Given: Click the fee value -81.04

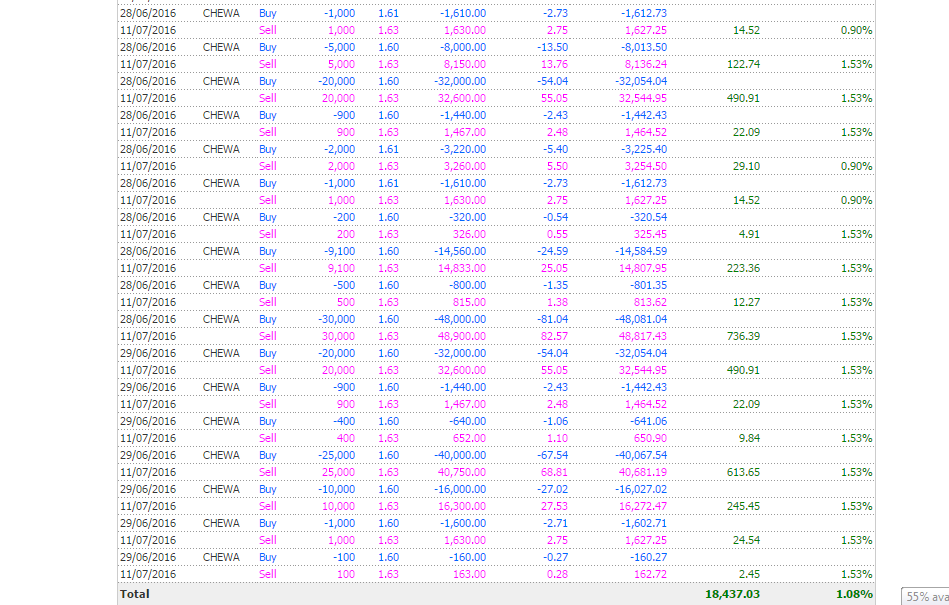Looking at the screenshot, I should point(553,318).
